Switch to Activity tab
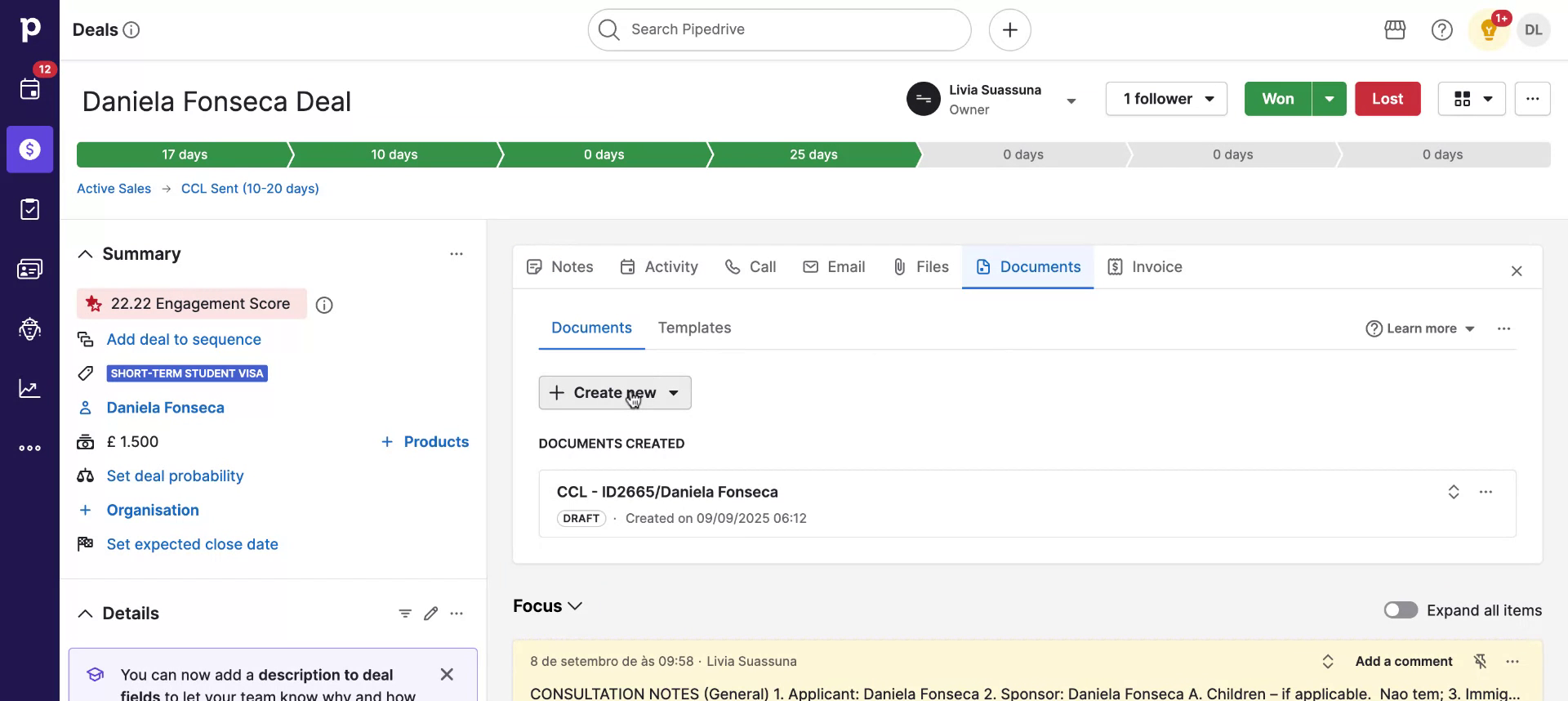 [x=659, y=267]
